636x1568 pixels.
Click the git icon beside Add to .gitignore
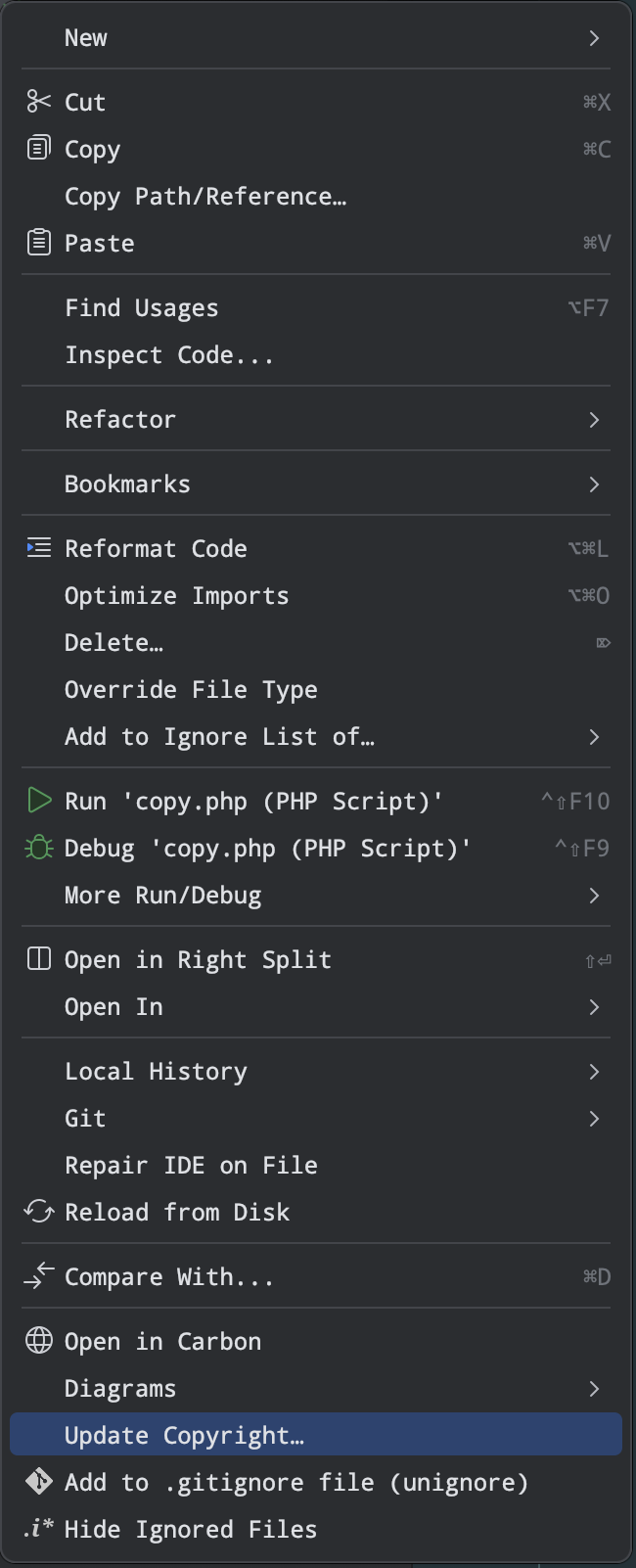coord(38,1482)
